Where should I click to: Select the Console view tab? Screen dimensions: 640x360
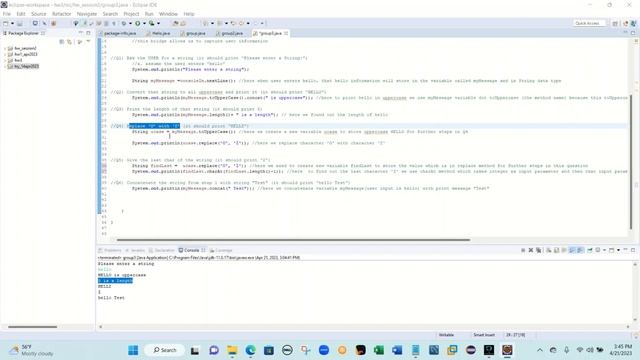191,250
